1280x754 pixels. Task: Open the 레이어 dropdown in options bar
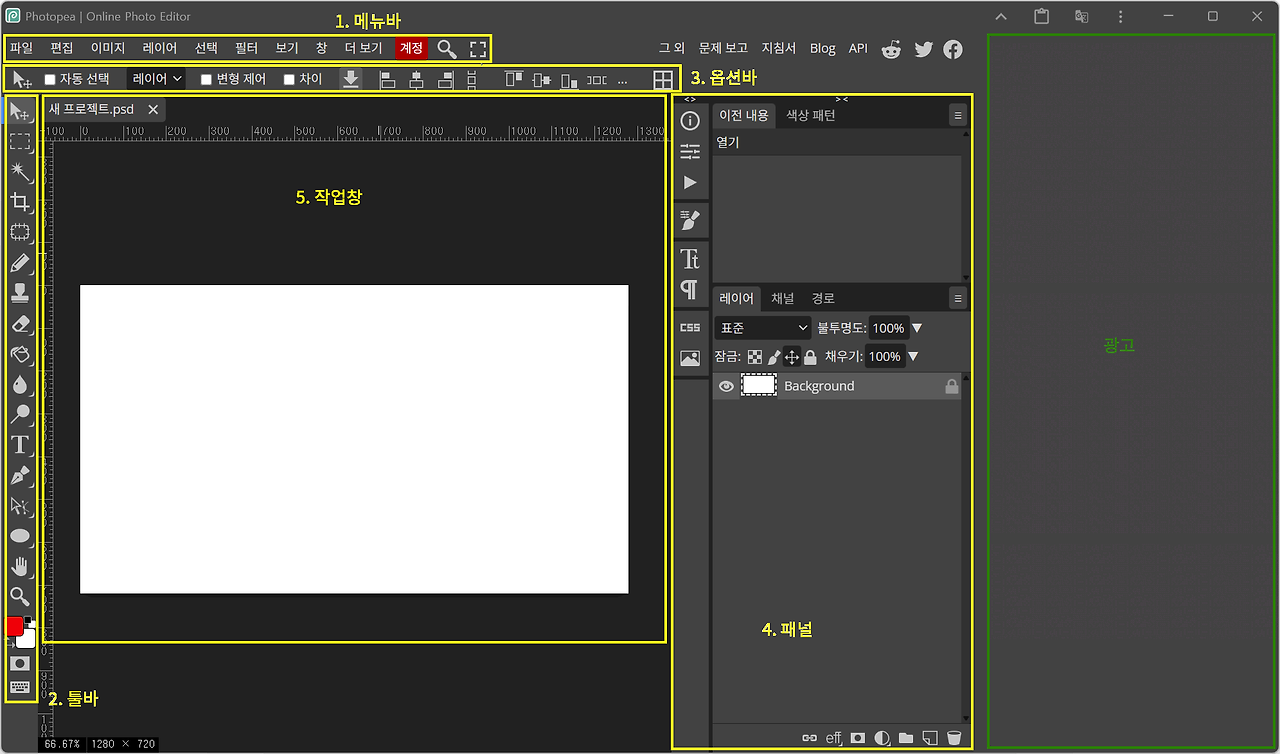click(157, 78)
